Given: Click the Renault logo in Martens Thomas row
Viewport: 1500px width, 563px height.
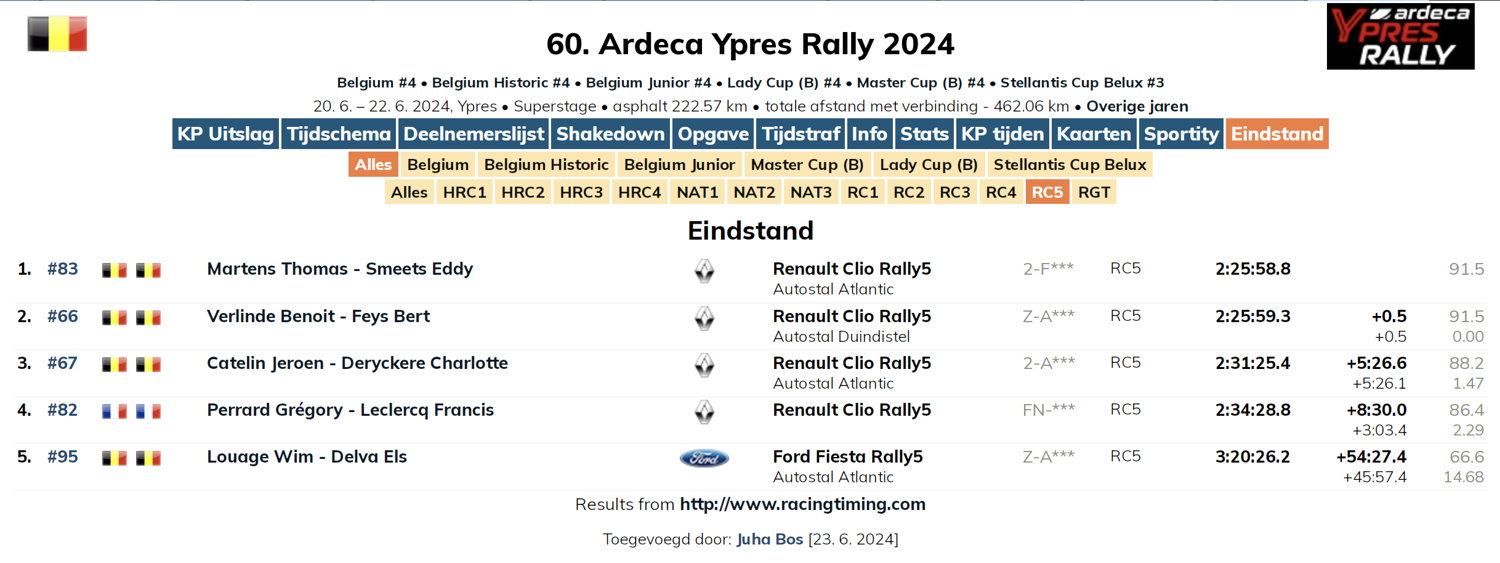Looking at the screenshot, I should coord(704,270).
